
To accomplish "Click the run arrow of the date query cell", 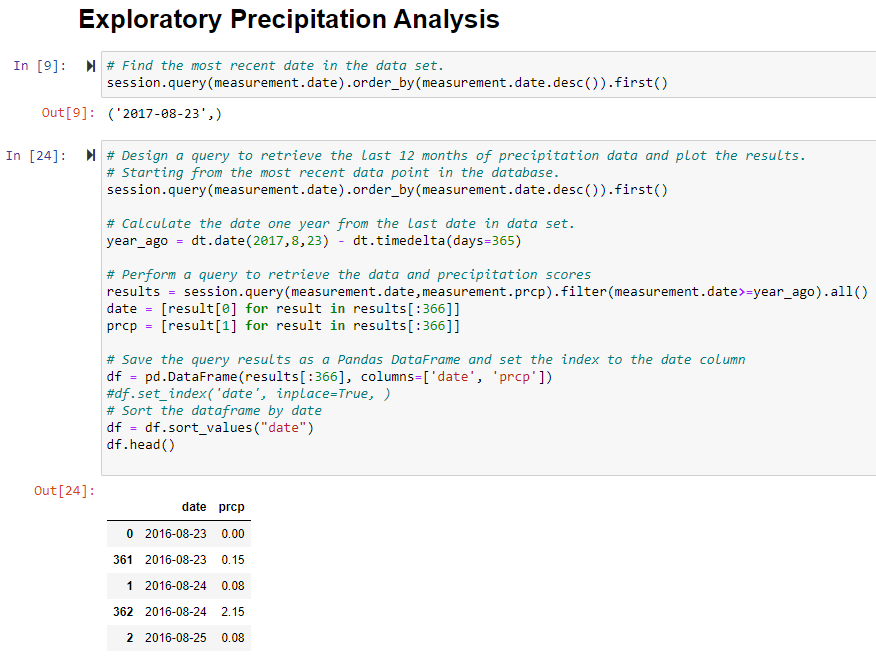I will point(89,65).
